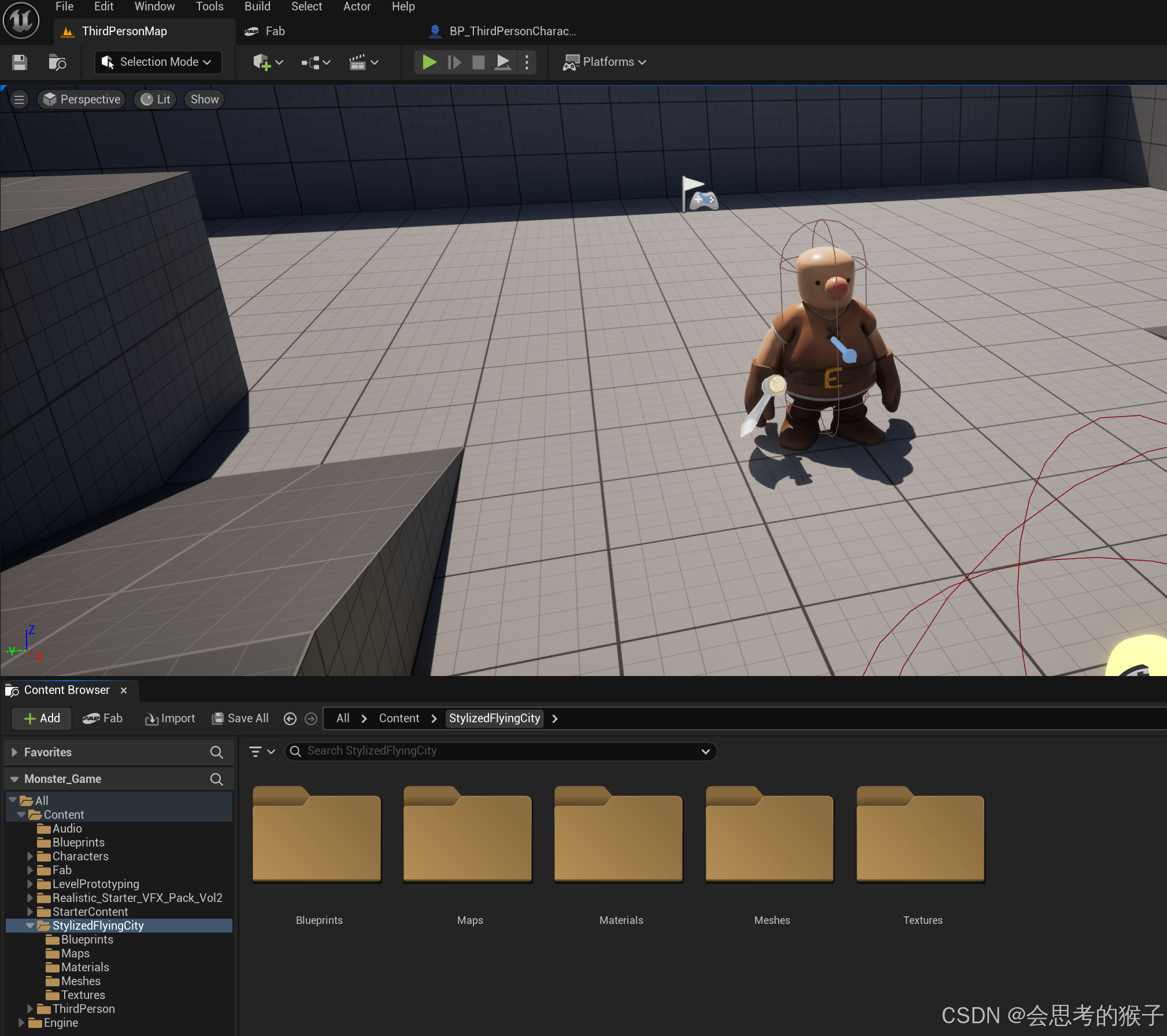Open the Browse content icon in the toolbar
The height and width of the screenshot is (1036, 1167).
pyautogui.click(x=57, y=62)
